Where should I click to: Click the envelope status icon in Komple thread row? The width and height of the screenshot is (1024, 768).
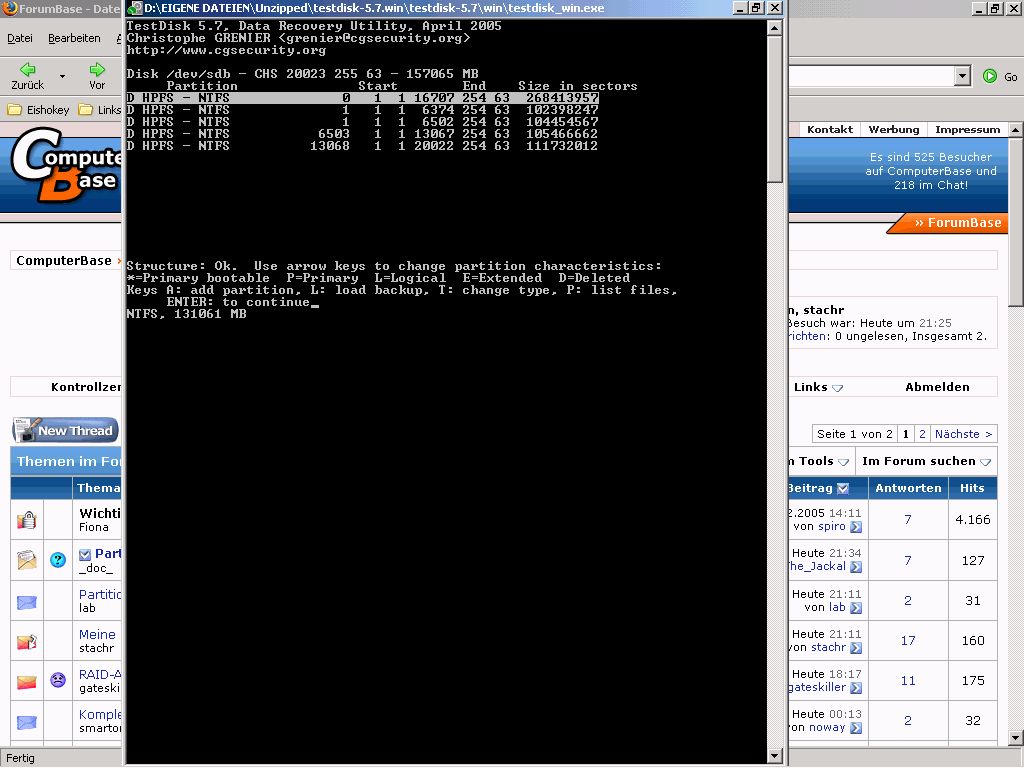[x=27, y=722]
